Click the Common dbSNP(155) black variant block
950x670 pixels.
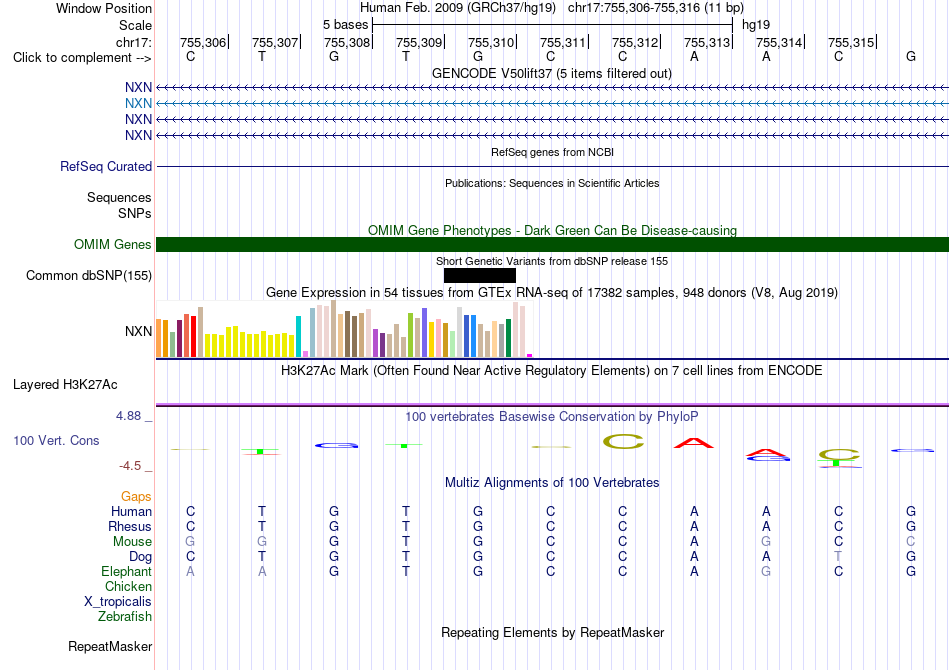(480, 276)
